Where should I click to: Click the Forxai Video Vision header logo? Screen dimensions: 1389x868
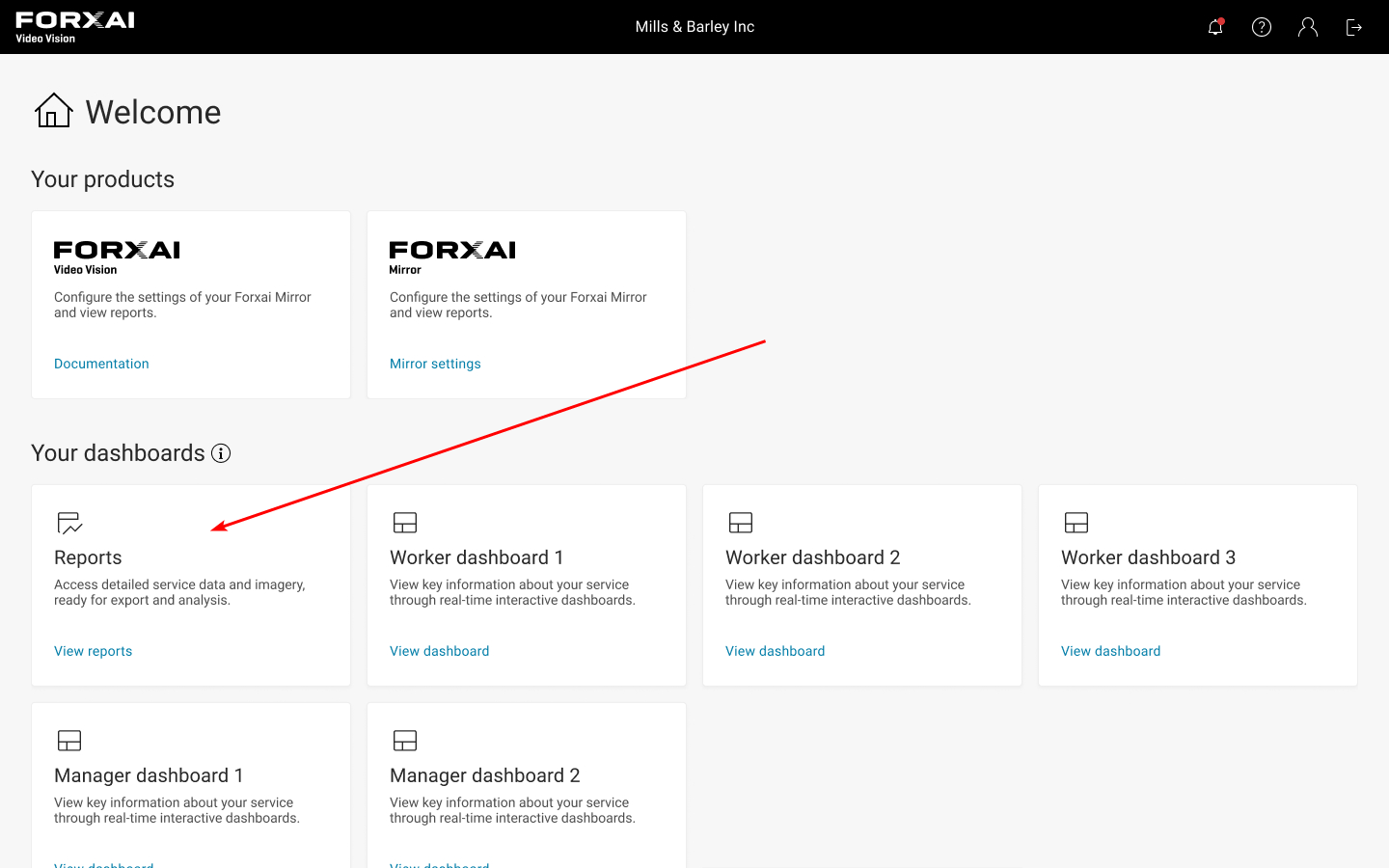[x=75, y=27]
